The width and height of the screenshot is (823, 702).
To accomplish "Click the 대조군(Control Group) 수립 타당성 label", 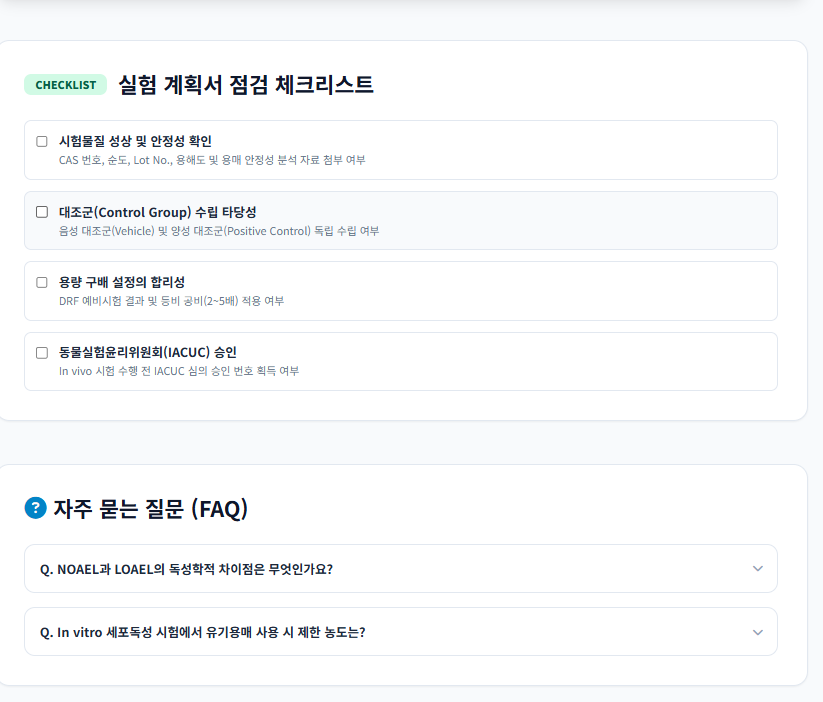I will pyautogui.click(x=157, y=212).
